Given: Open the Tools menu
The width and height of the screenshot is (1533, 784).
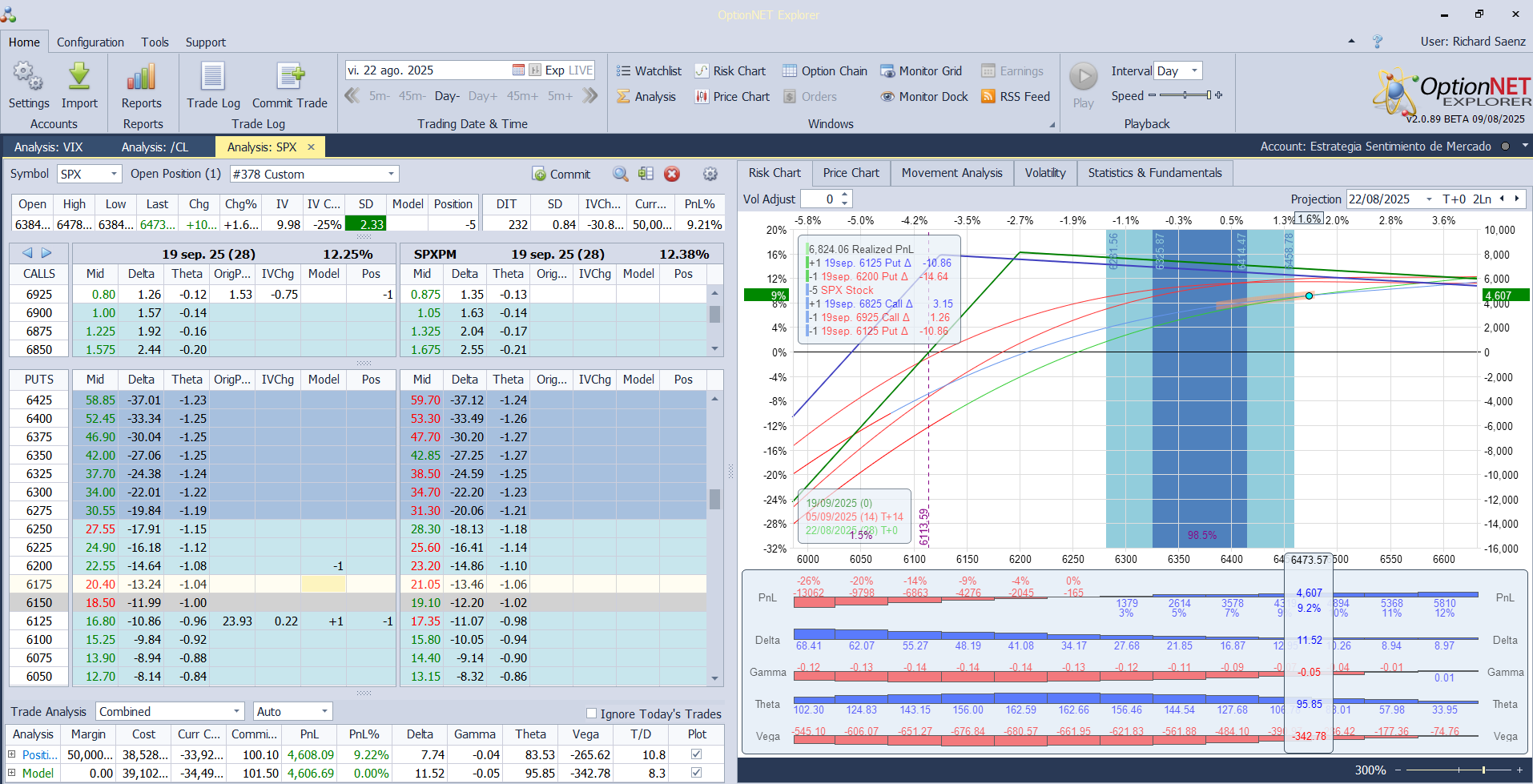Looking at the screenshot, I should pyautogui.click(x=155, y=42).
